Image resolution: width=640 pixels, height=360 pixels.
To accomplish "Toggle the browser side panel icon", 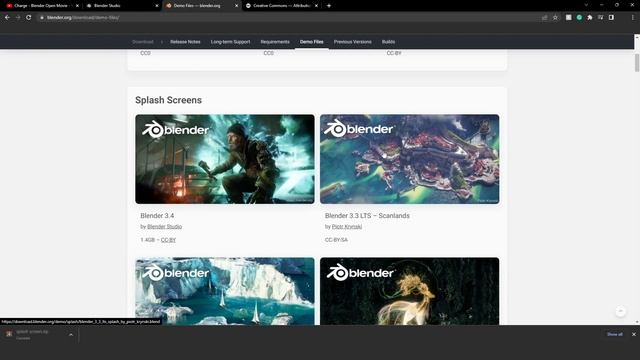I will pyautogui.click(x=611, y=18).
